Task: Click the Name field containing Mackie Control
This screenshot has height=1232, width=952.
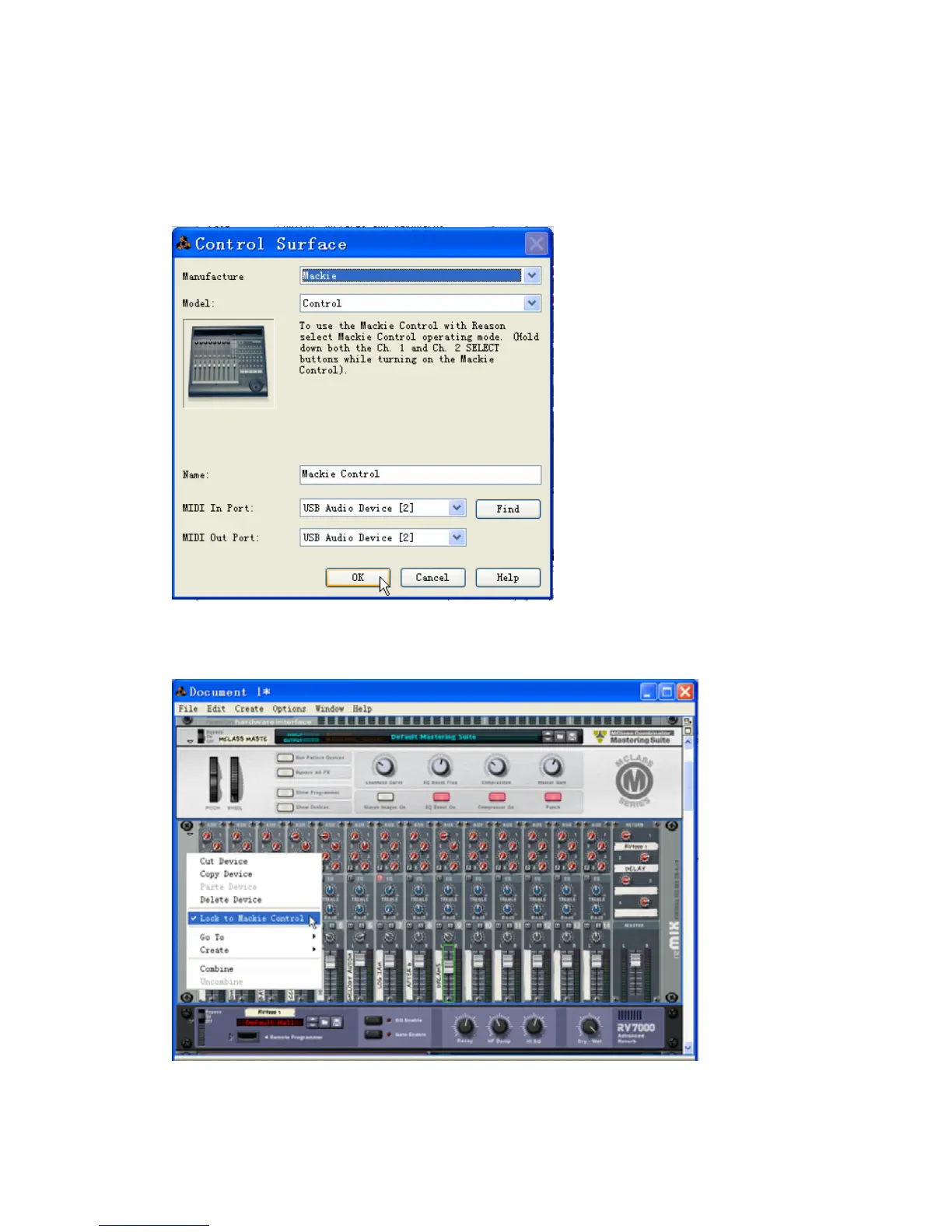Action: click(420, 474)
